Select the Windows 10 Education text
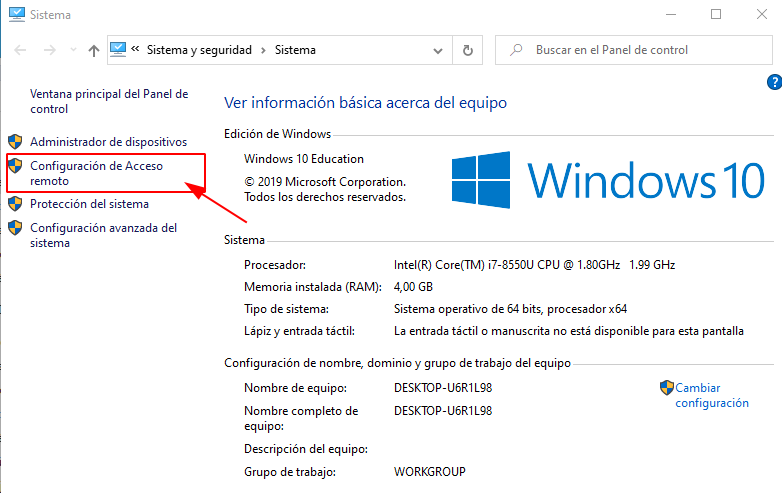 (304, 159)
